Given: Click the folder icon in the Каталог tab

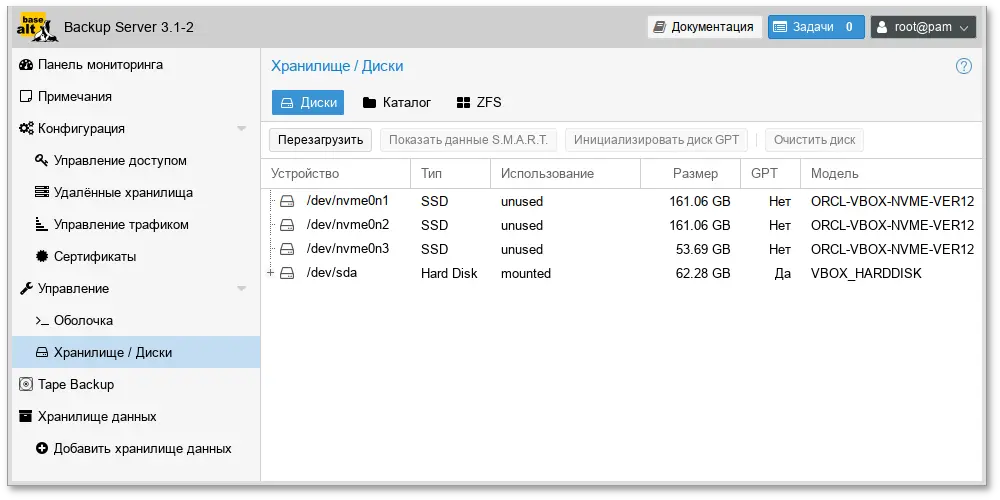Looking at the screenshot, I should point(369,103).
